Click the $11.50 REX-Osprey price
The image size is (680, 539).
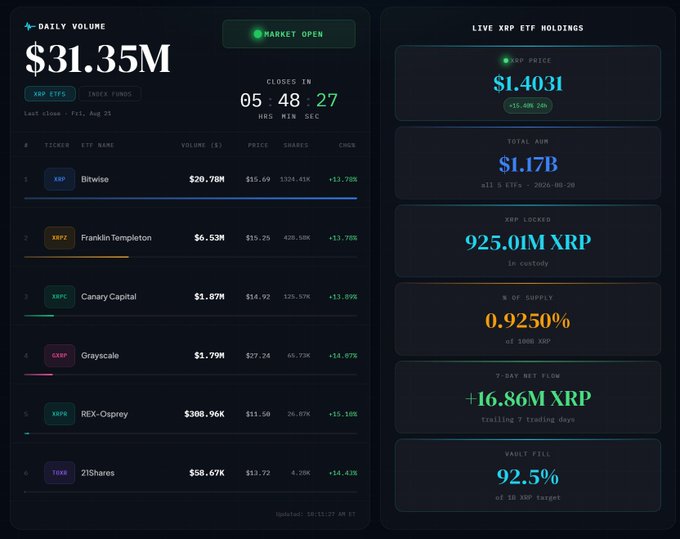(258, 414)
